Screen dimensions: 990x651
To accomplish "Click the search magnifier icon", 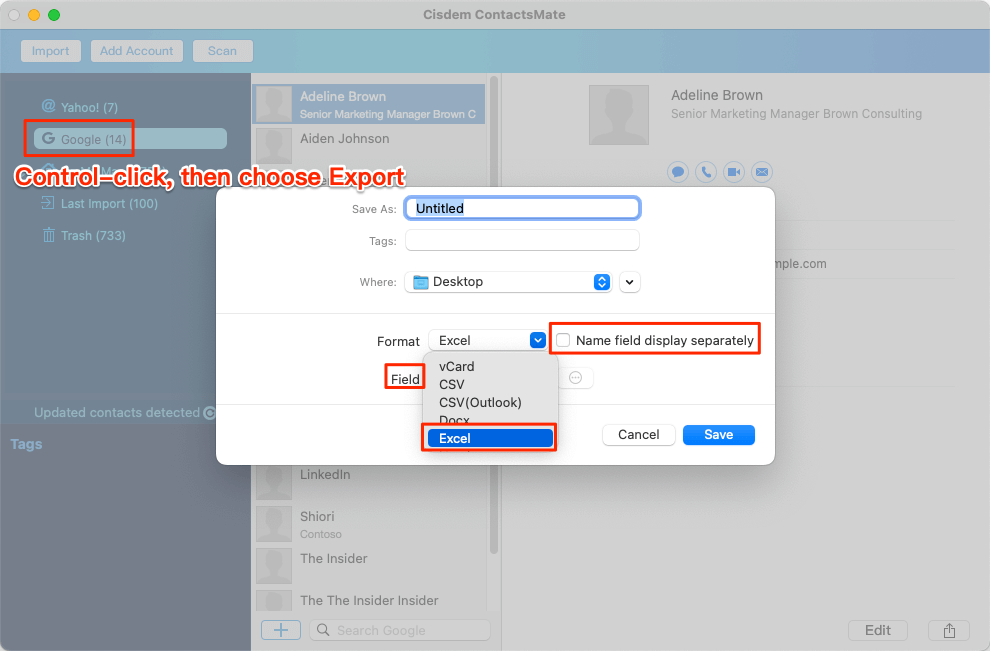I will pos(323,630).
